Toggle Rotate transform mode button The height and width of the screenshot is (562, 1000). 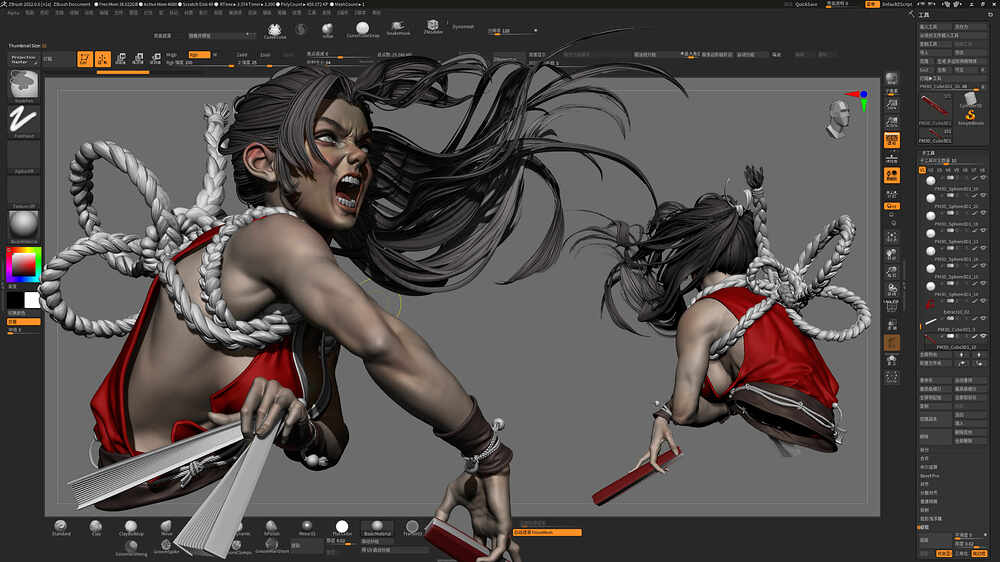[x=155, y=59]
